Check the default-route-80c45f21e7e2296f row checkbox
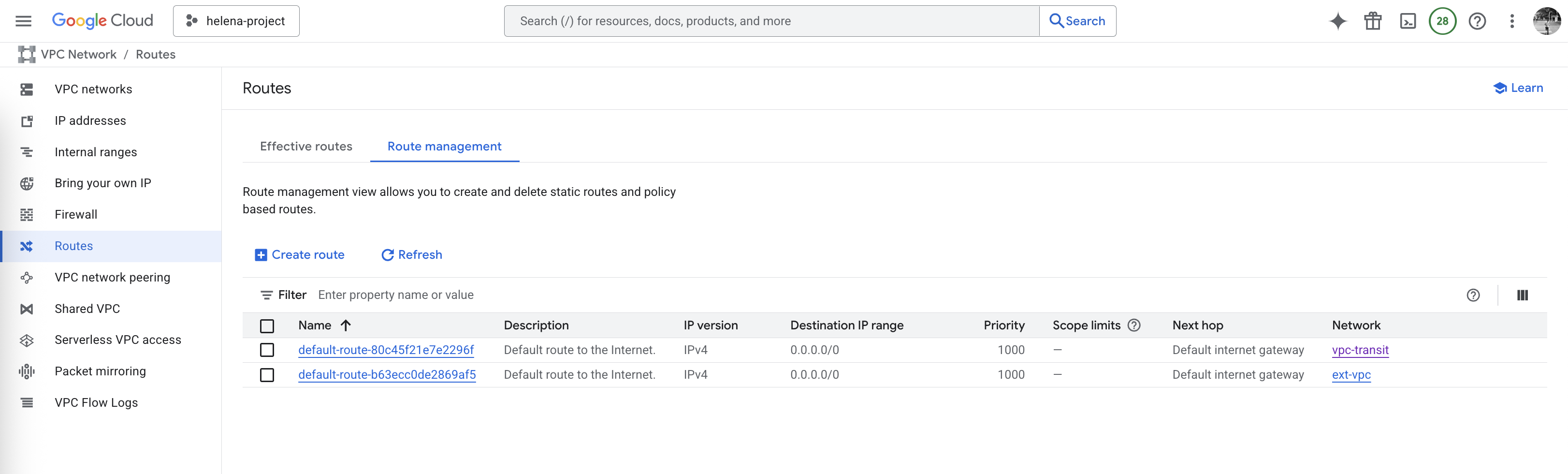 pos(267,350)
